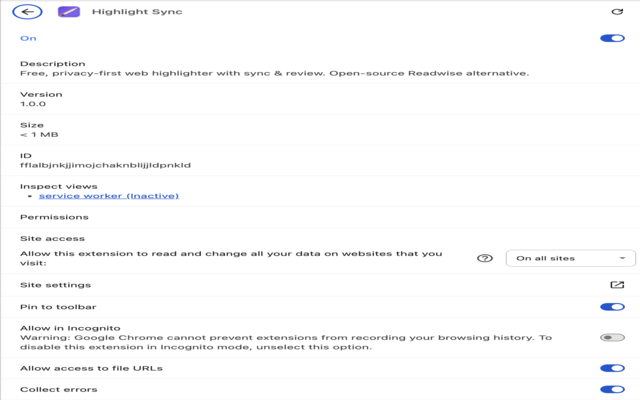640x400 pixels.
Task: Open Site settings external link icon
Action: 617,284
